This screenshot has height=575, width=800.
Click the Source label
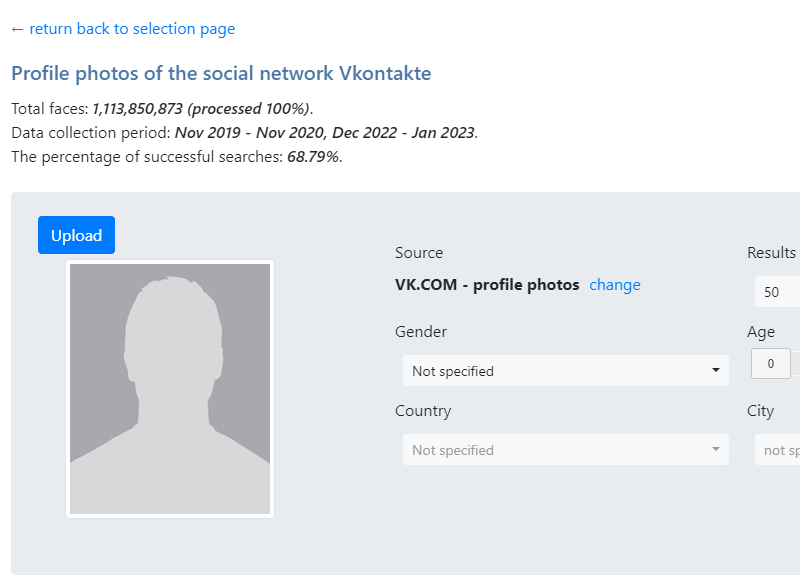(419, 253)
